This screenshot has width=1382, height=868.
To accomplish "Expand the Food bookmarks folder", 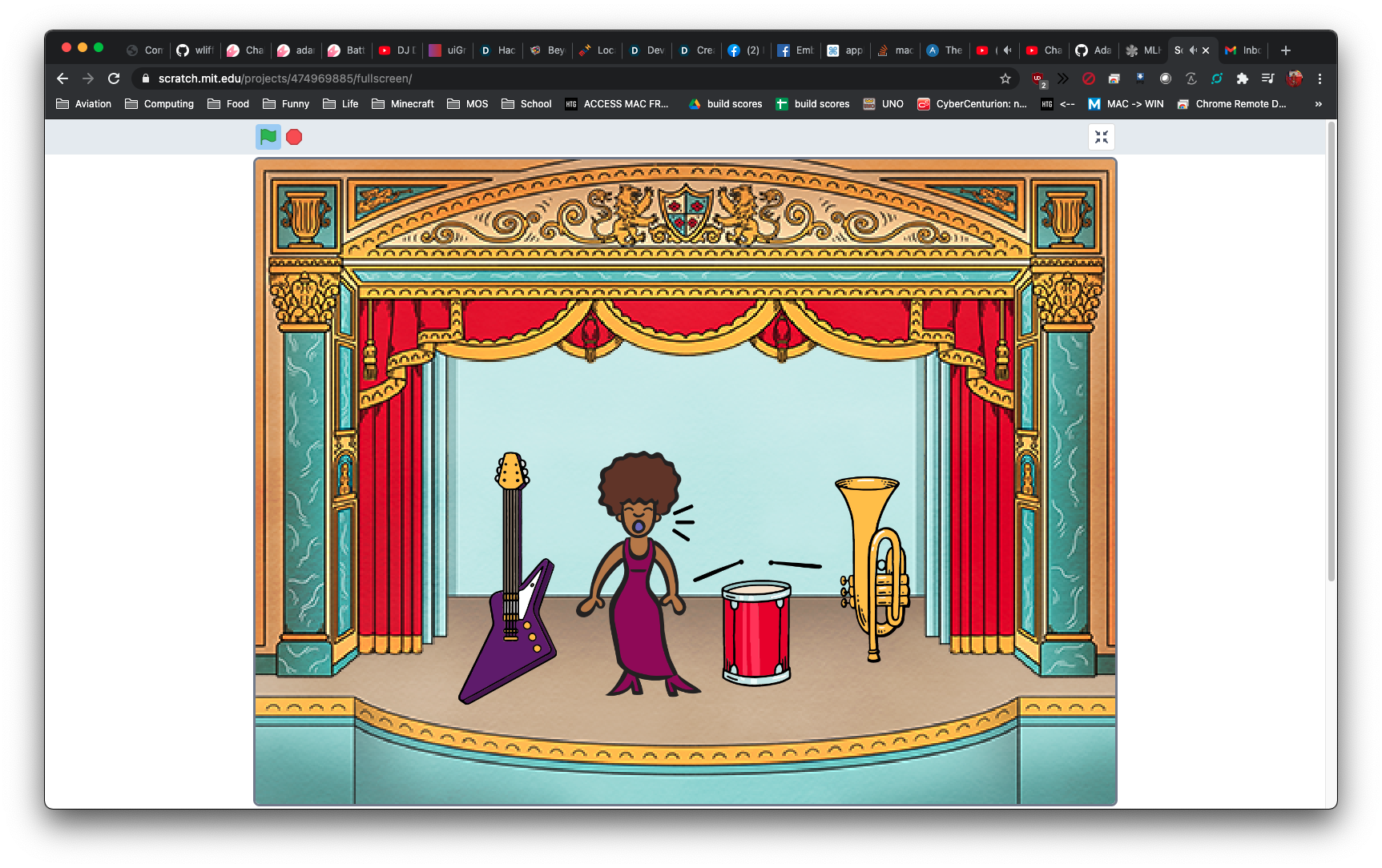I will pos(228,104).
